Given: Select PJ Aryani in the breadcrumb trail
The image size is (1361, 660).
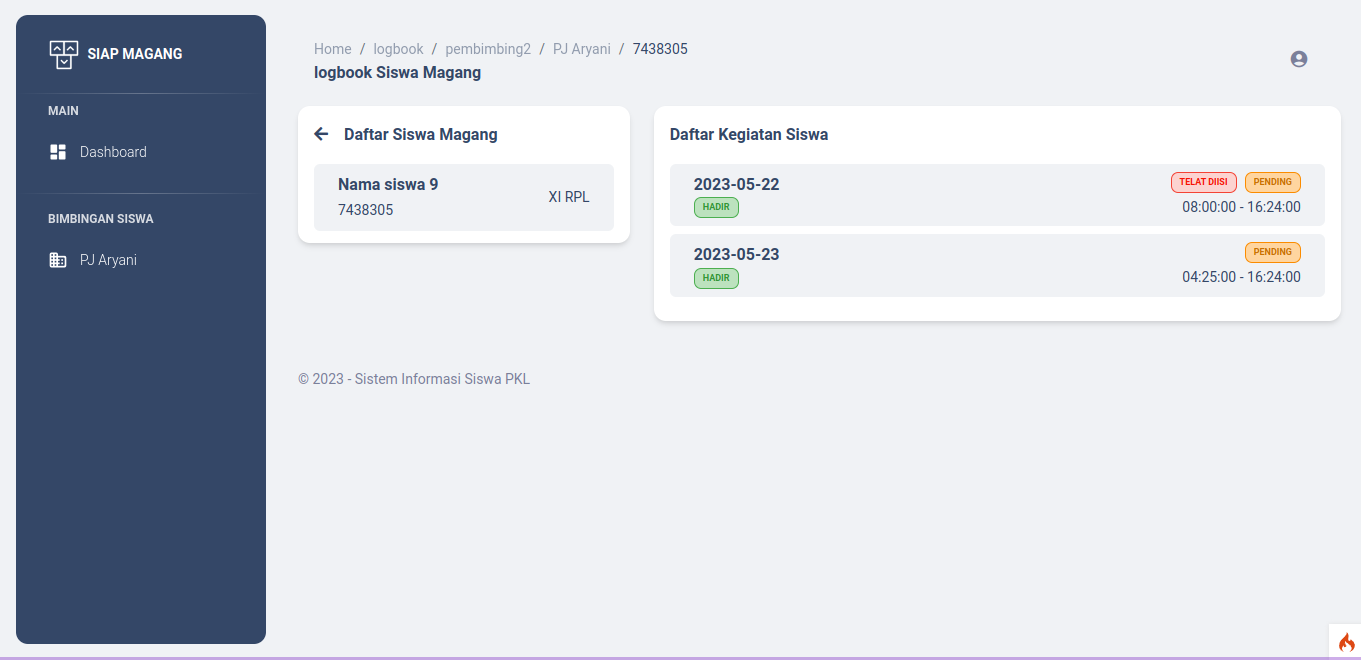Looking at the screenshot, I should pyautogui.click(x=581, y=49).
